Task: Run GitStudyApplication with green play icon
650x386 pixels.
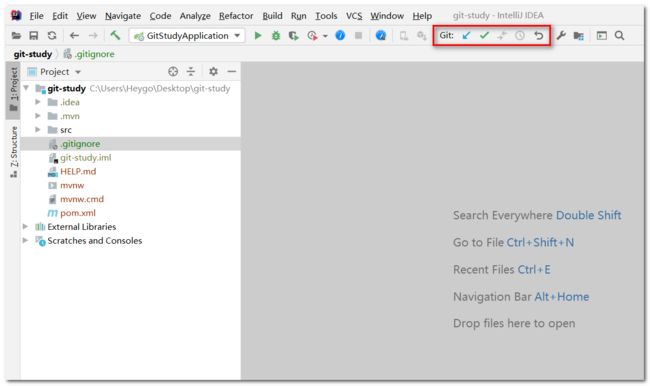Action: pyautogui.click(x=257, y=36)
